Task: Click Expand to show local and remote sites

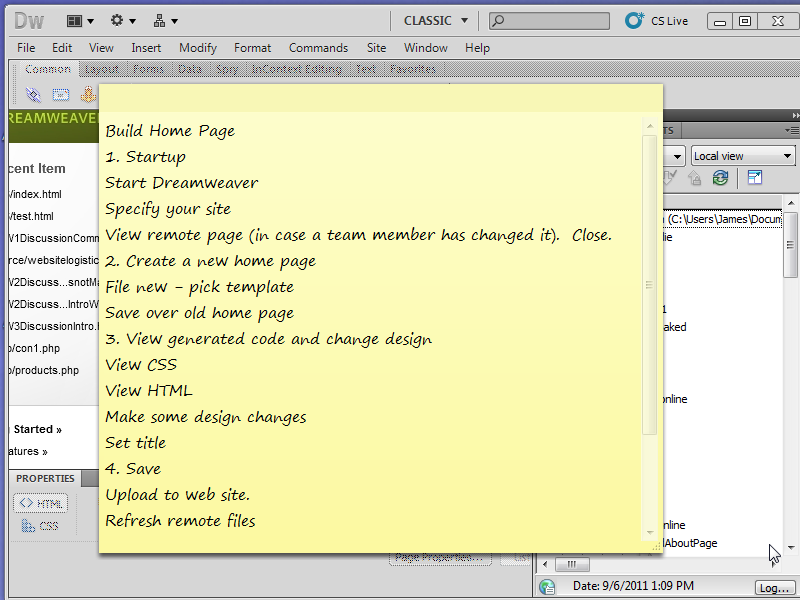Action: point(755,178)
